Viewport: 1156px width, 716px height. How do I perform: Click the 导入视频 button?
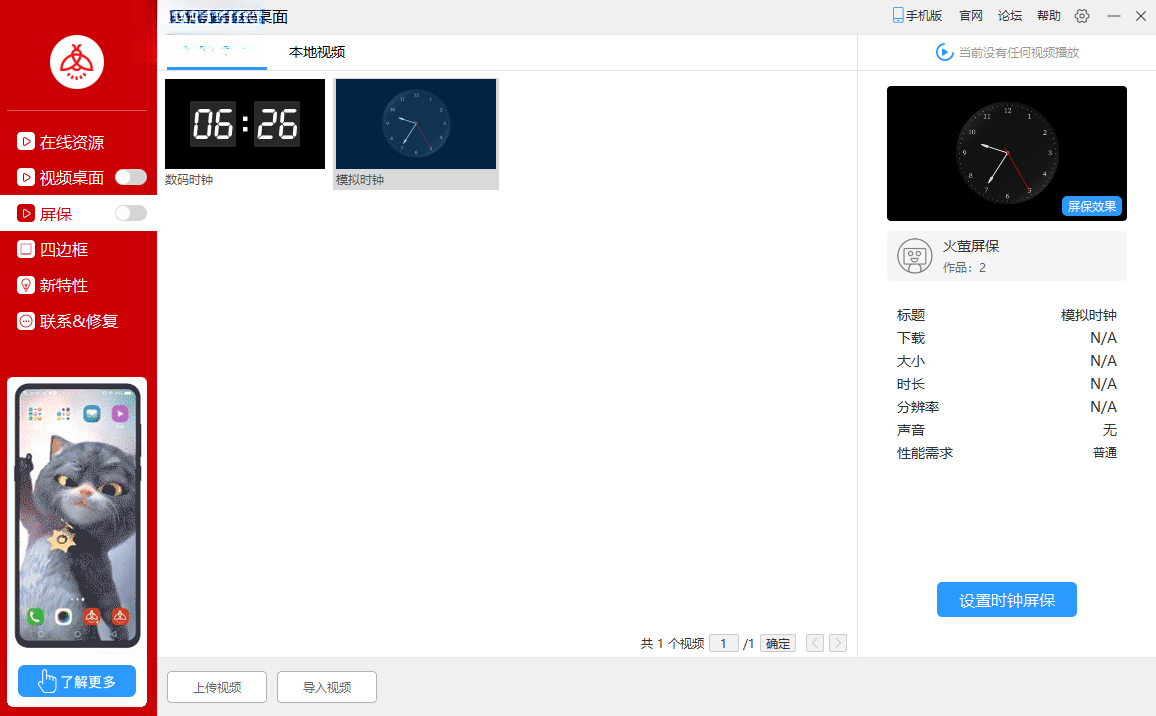(327, 687)
